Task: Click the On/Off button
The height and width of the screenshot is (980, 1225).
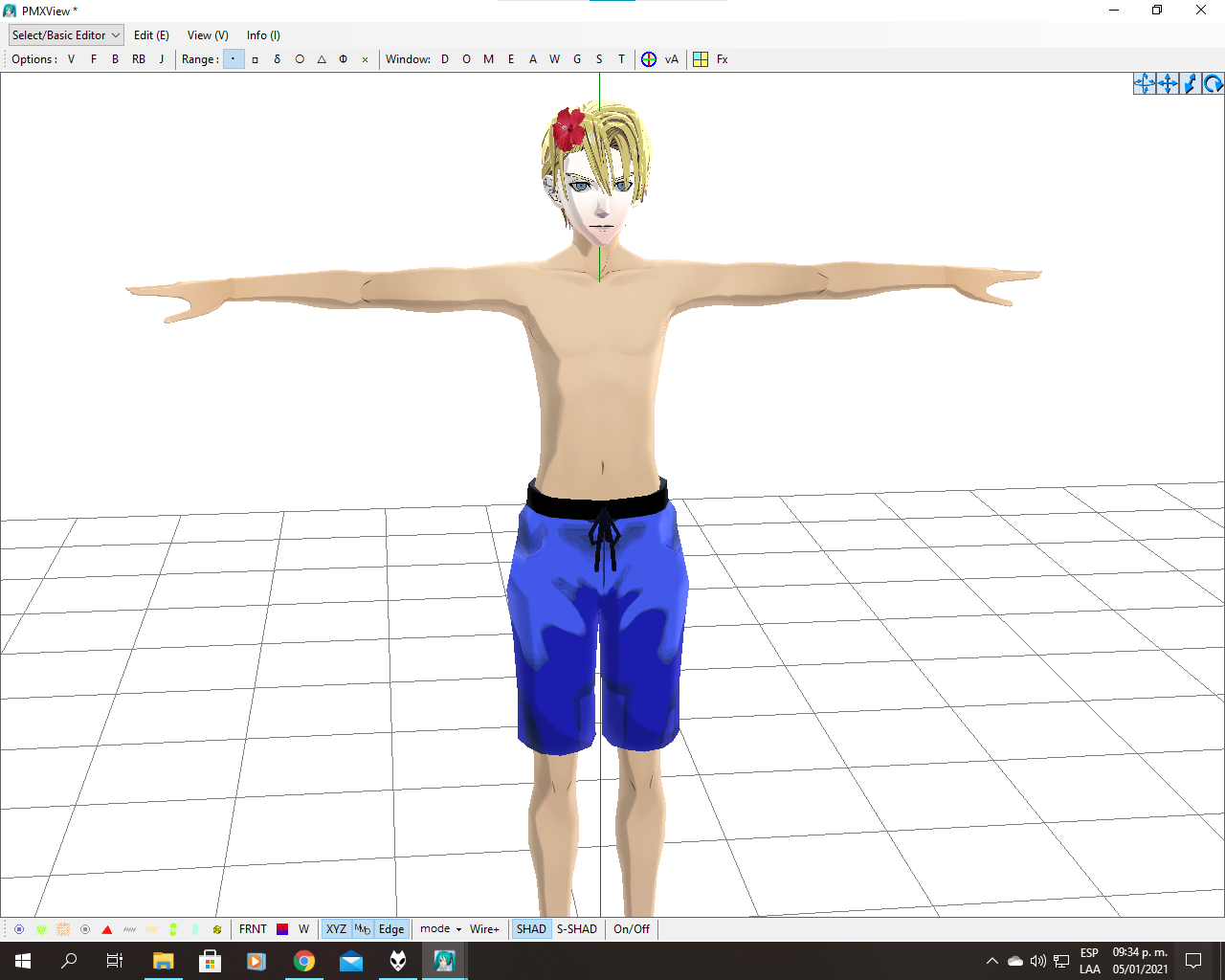Action: (x=632, y=929)
